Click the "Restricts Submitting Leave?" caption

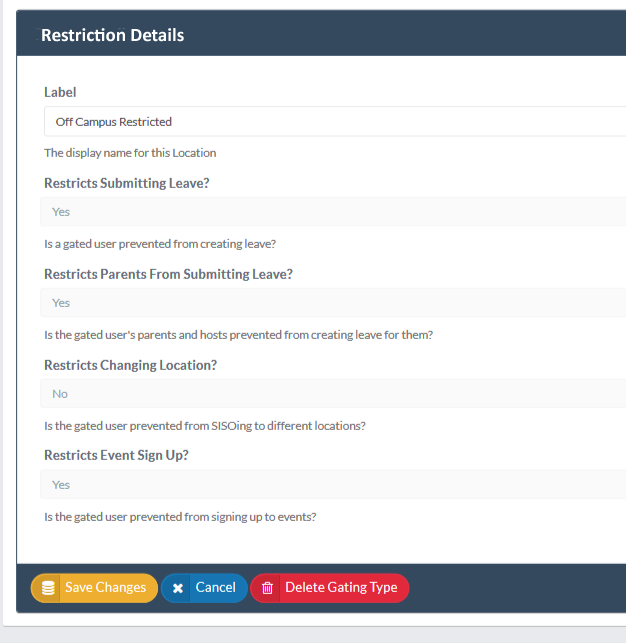point(127,183)
